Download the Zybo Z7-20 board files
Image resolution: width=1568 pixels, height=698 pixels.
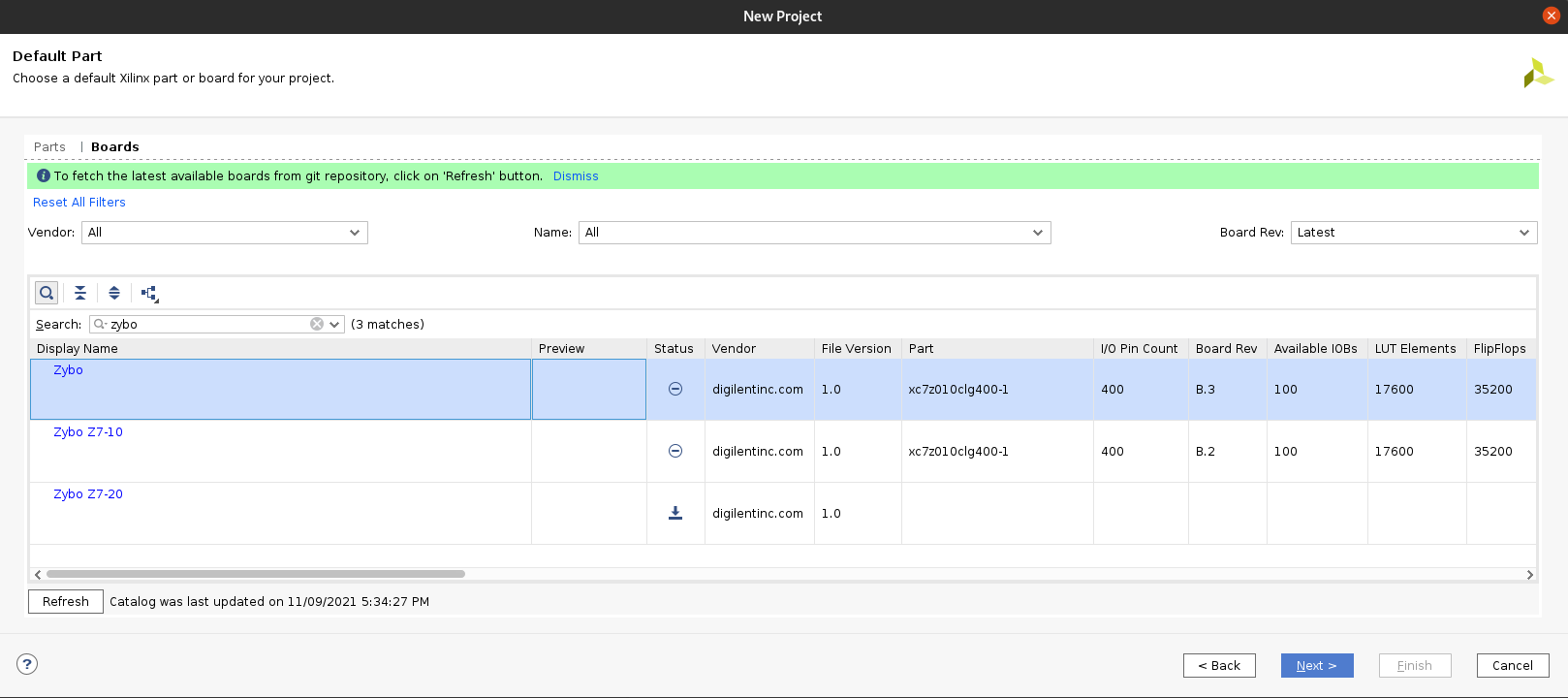coord(675,513)
